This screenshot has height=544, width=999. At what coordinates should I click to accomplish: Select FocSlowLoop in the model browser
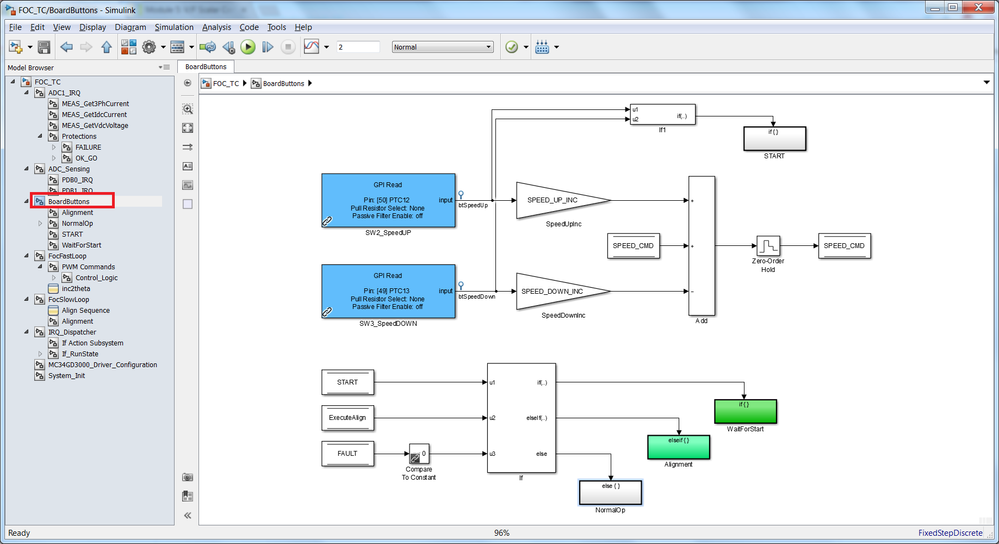(x=69, y=299)
